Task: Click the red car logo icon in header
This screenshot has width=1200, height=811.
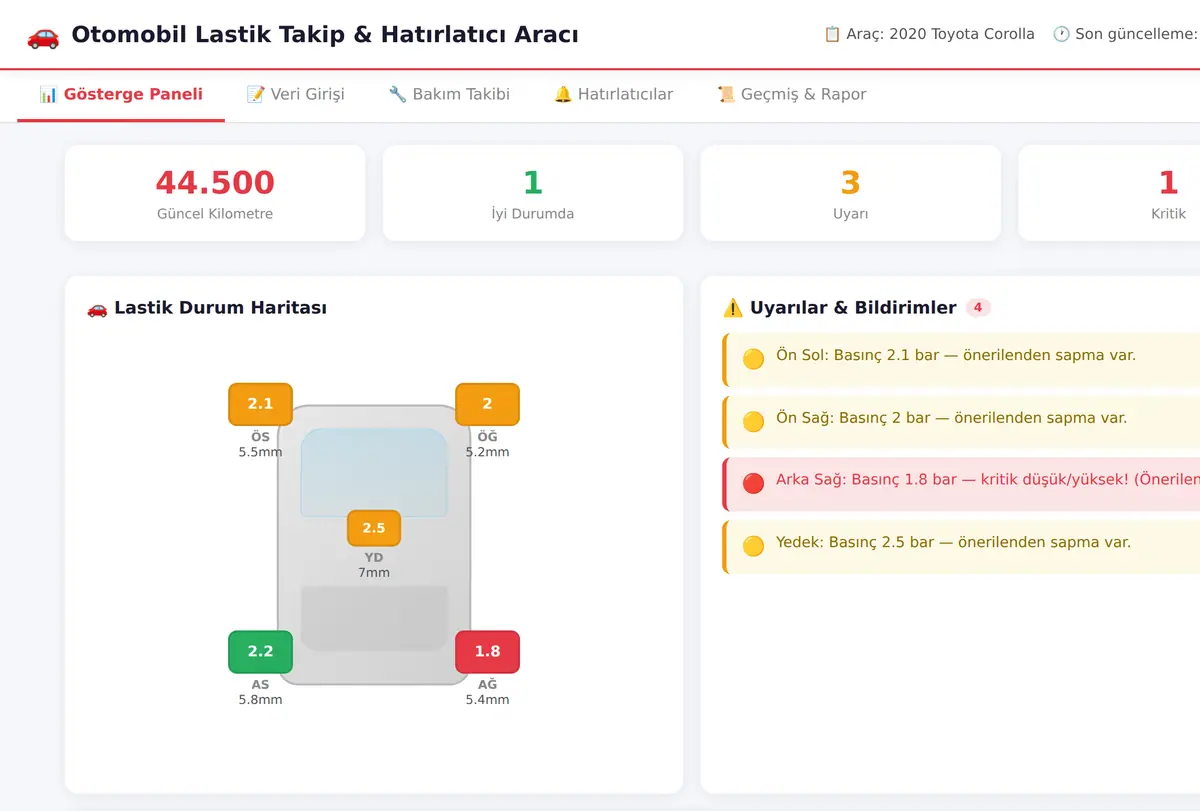Action: (x=43, y=35)
